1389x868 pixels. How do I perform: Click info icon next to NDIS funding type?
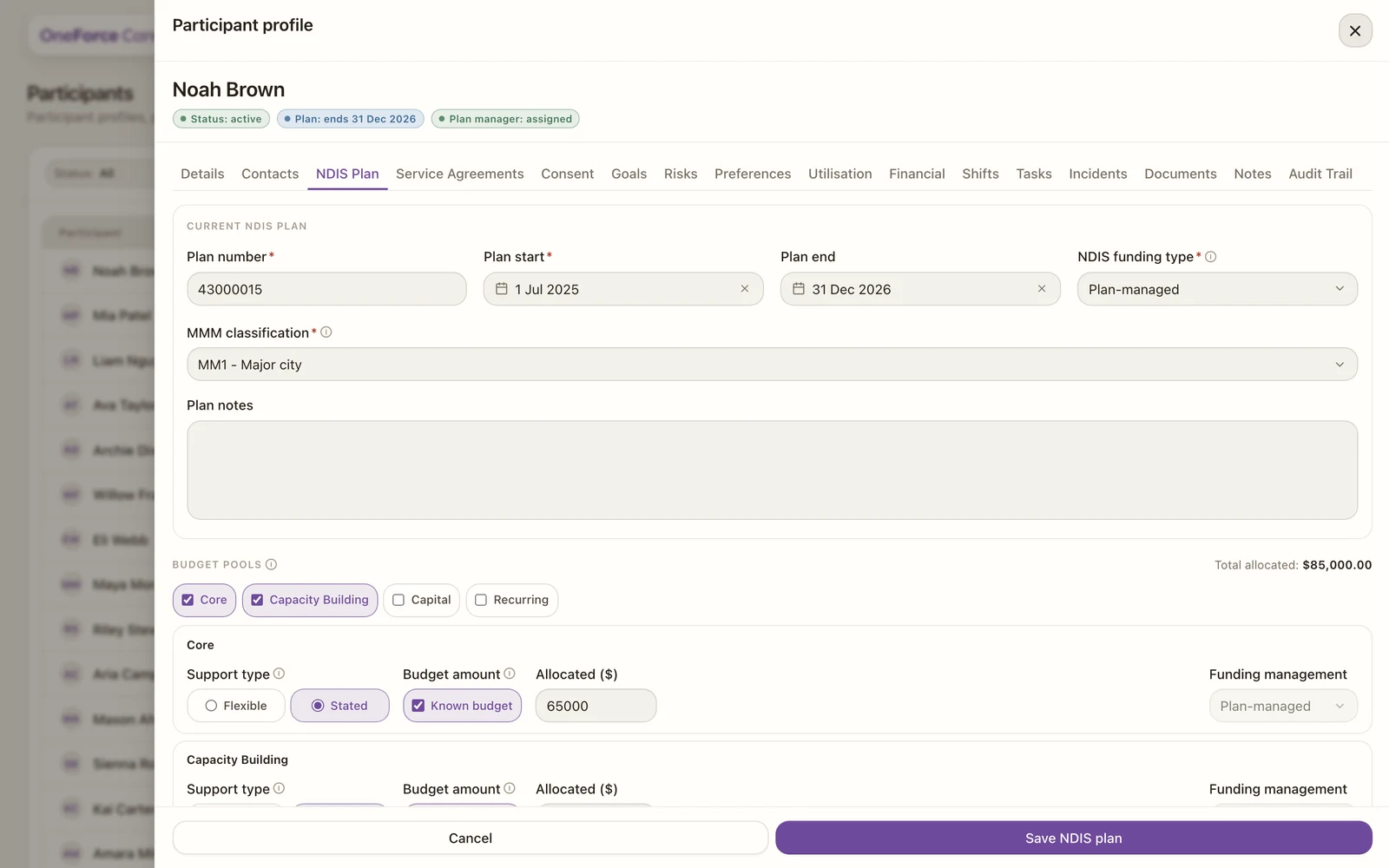(x=1210, y=257)
